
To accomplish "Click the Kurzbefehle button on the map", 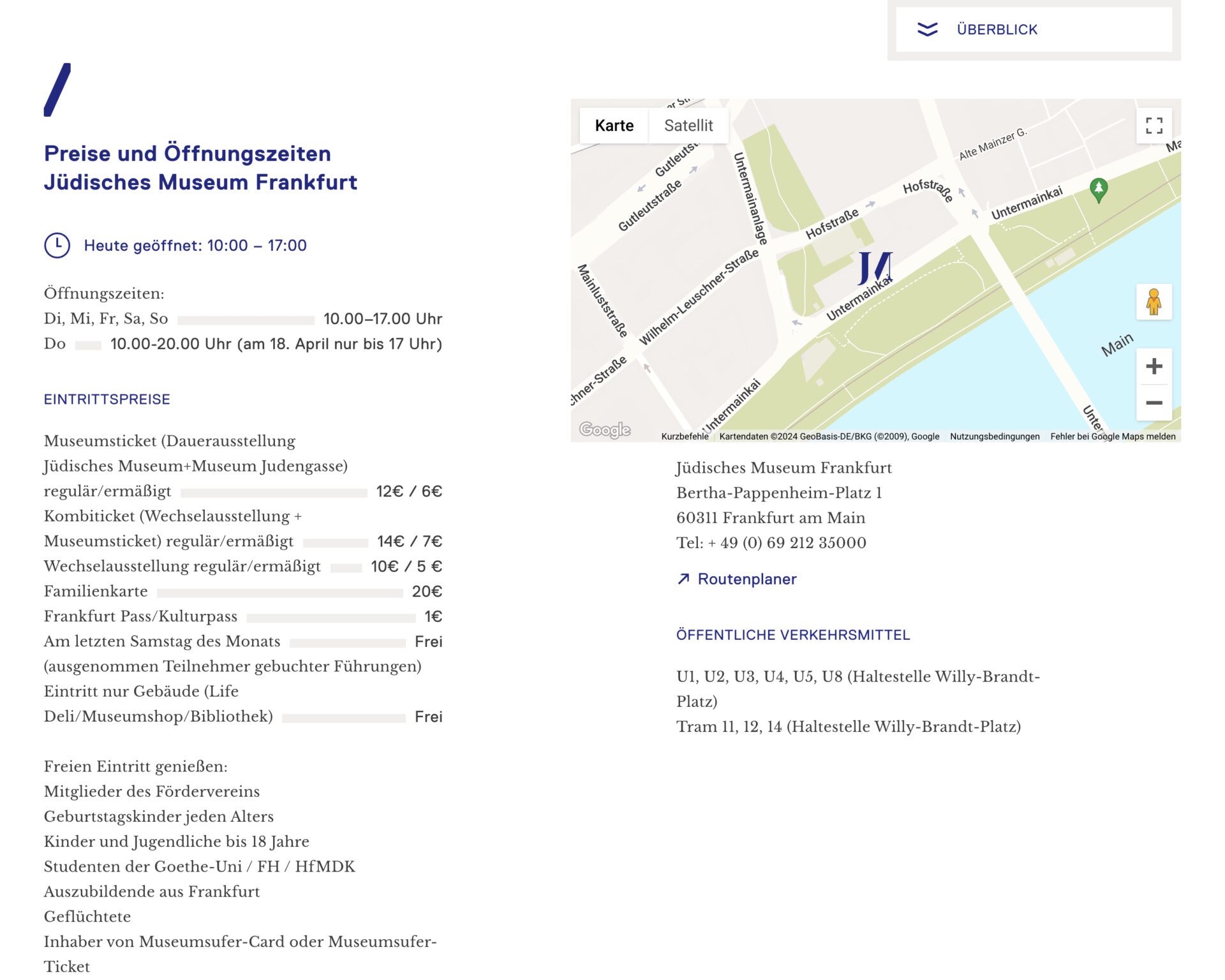I will 684,436.
